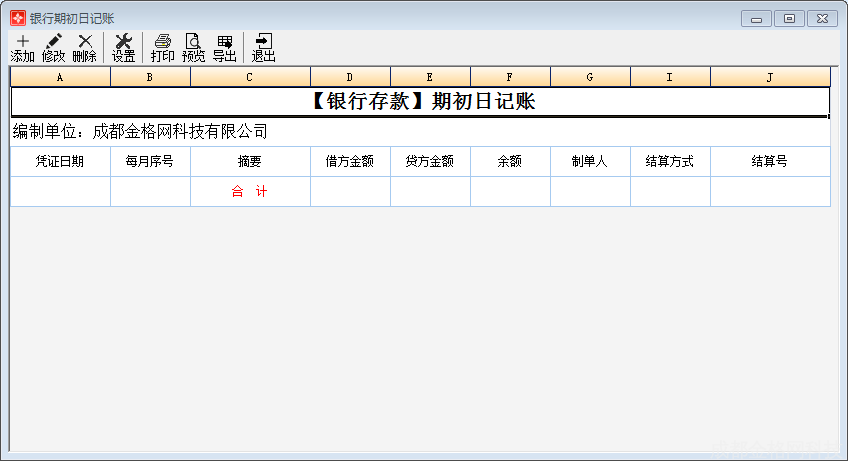
Task: Click the 凭证日期 column heading cell
Action: pyautogui.click(x=60, y=161)
